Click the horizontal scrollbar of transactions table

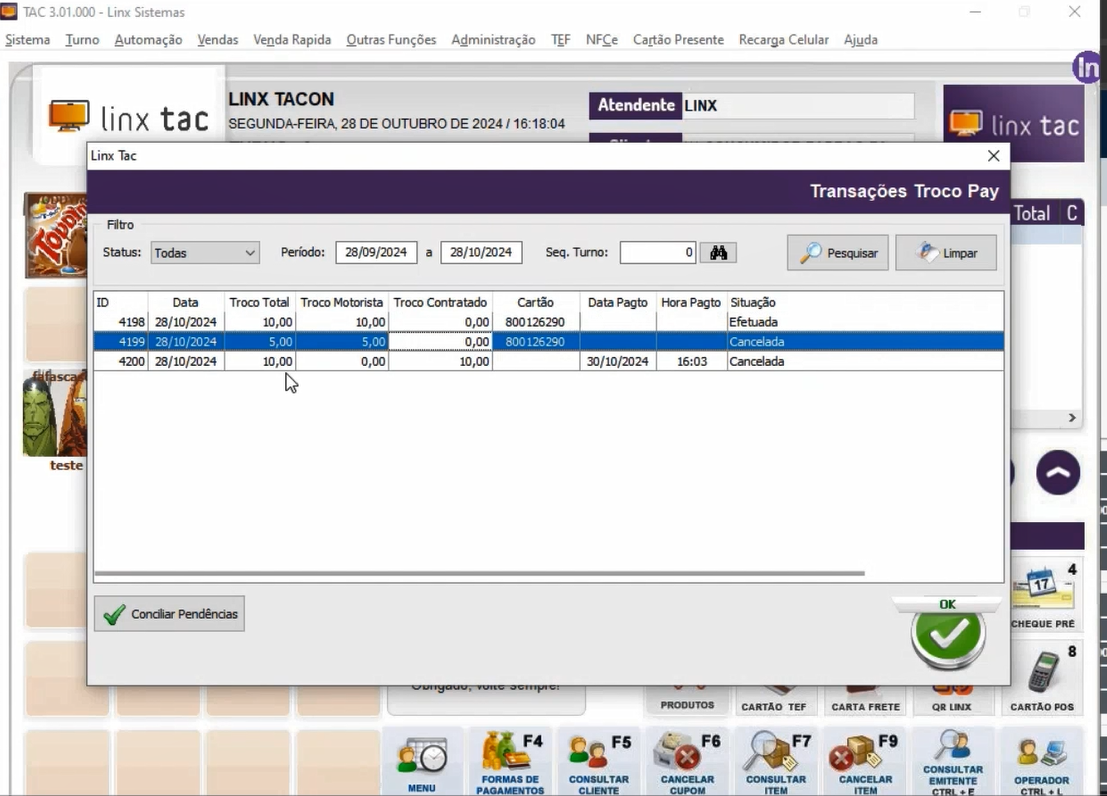point(479,574)
